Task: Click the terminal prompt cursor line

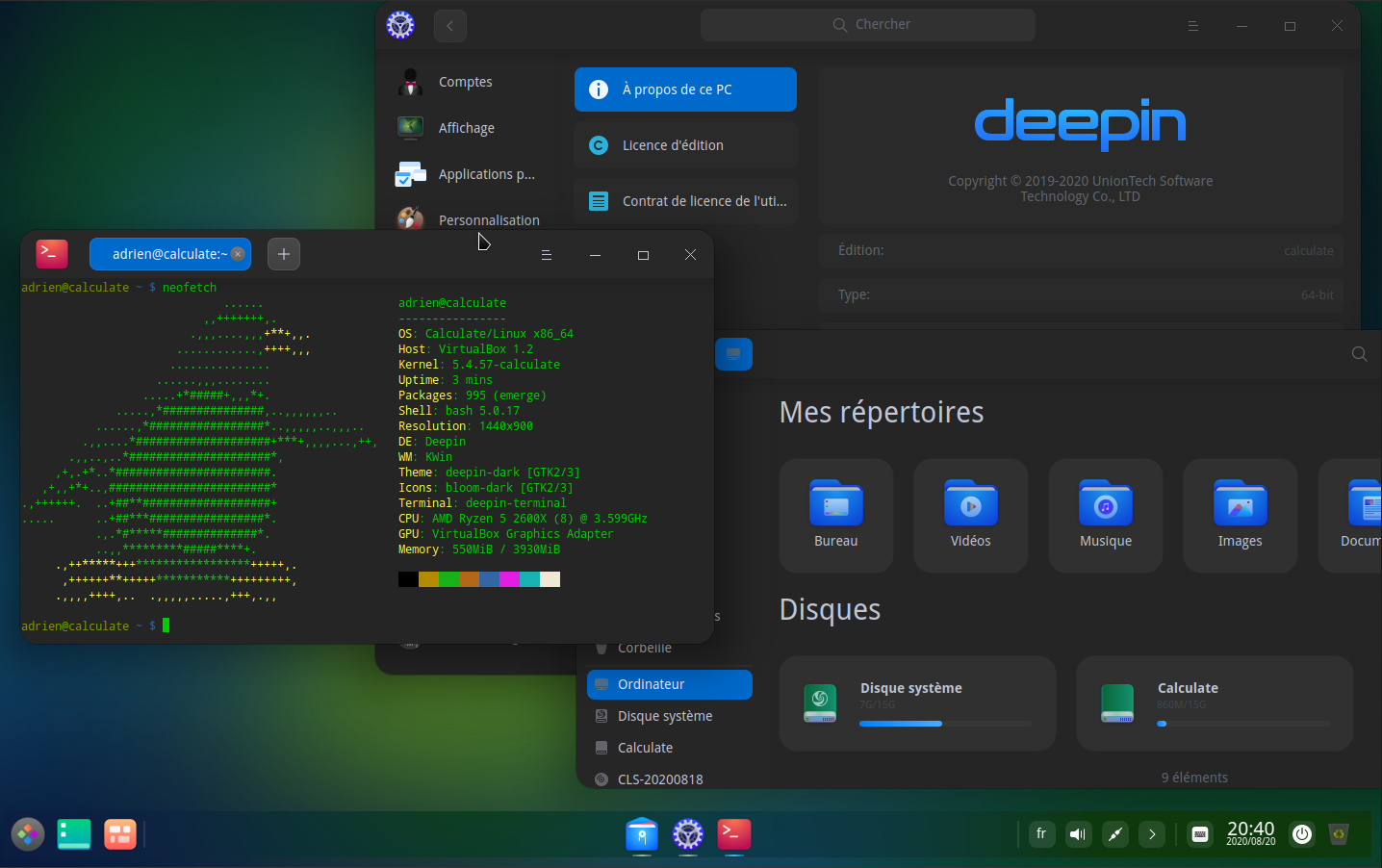Action: pos(95,625)
